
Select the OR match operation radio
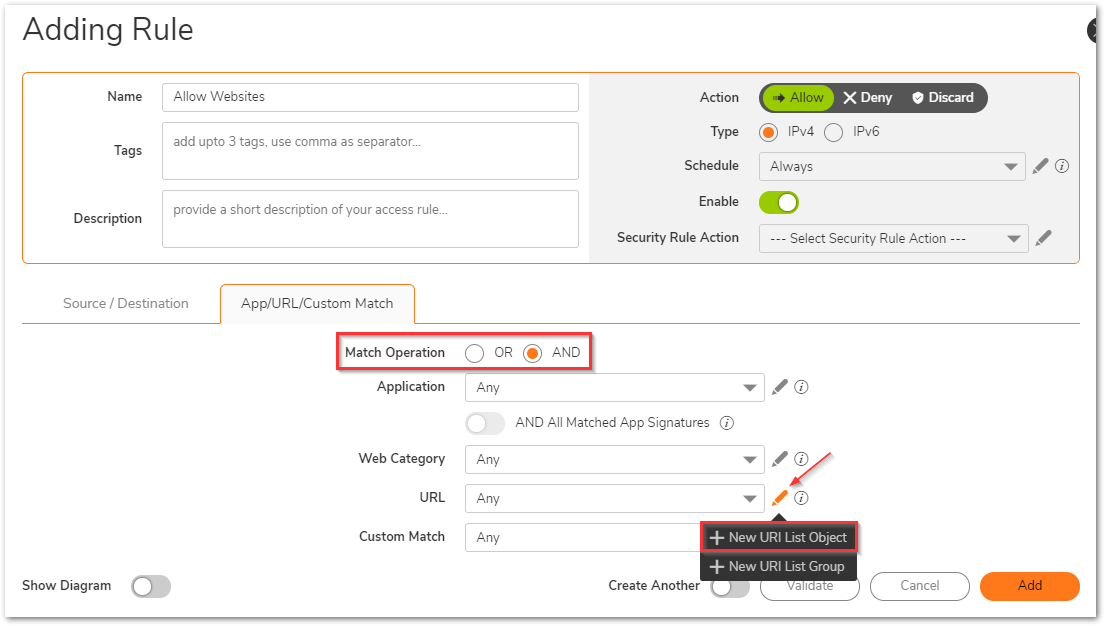coord(475,353)
